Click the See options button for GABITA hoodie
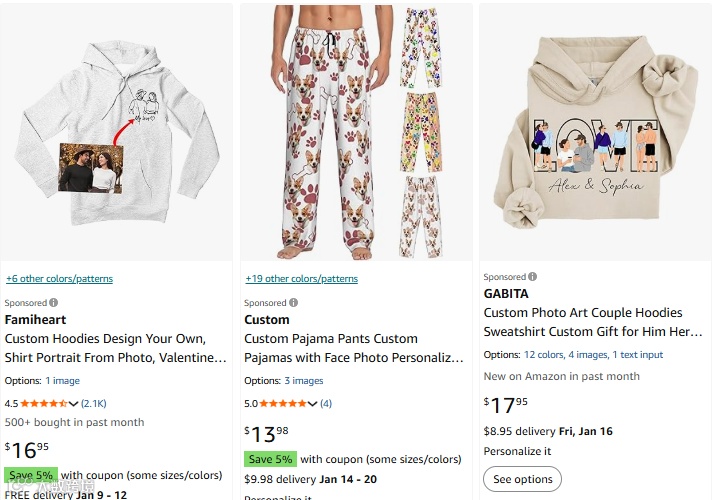The width and height of the screenshot is (715, 500). pos(522,479)
